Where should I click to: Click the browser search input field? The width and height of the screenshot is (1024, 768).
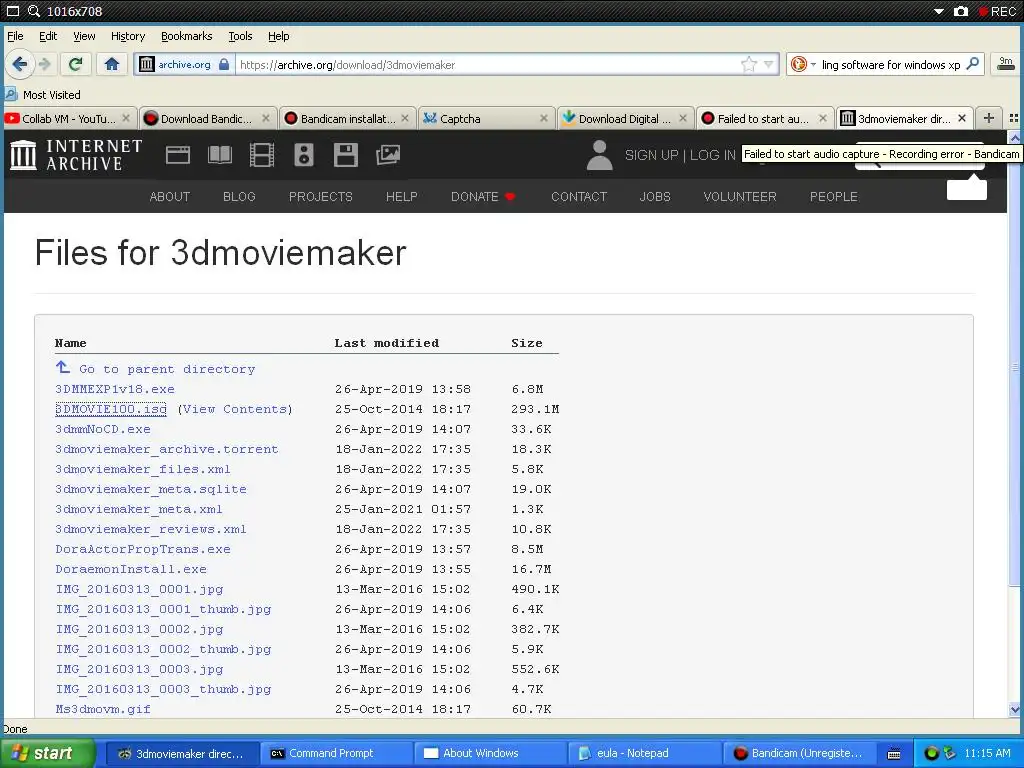tap(891, 64)
